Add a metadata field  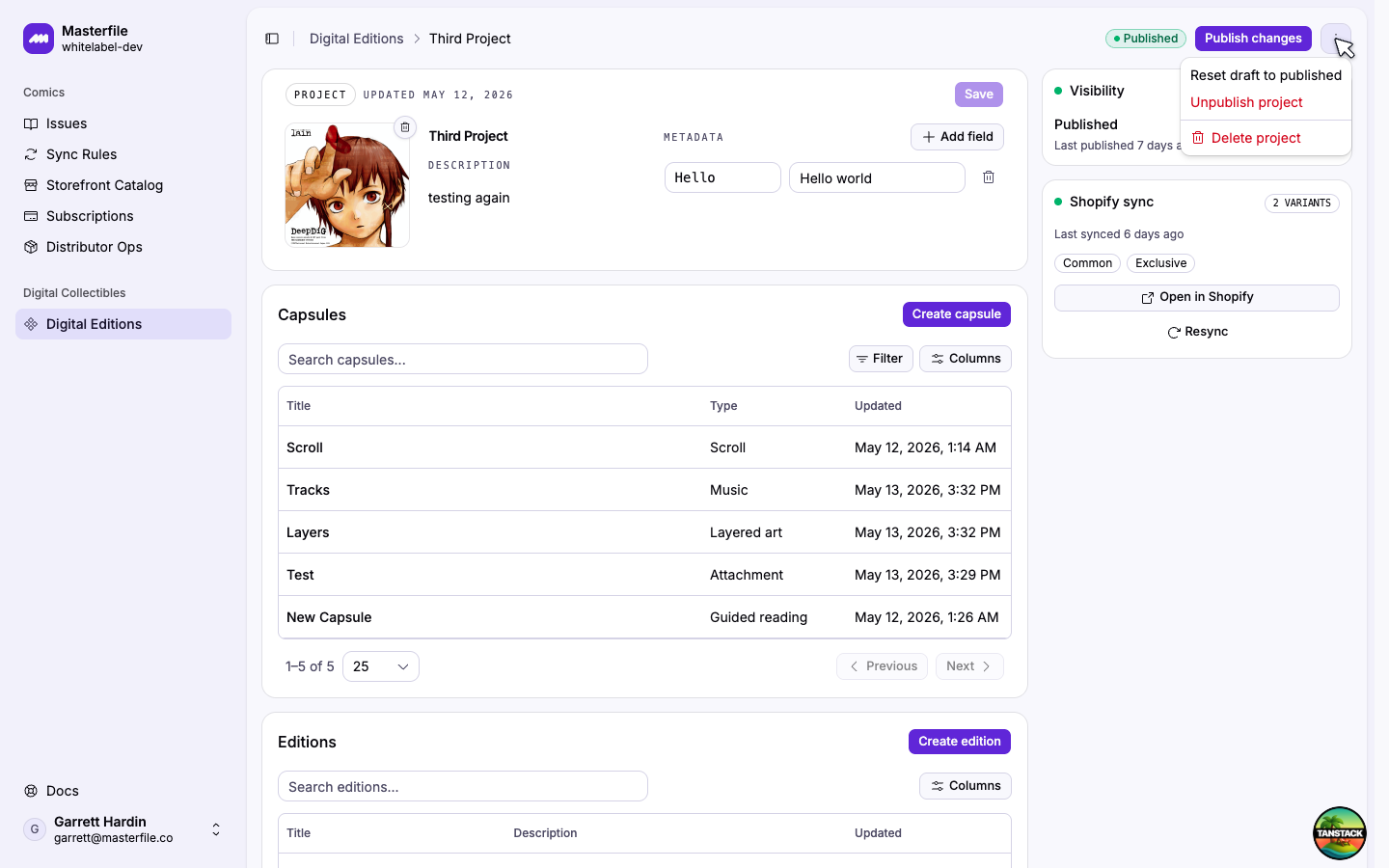pyautogui.click(x=957, y=137)
